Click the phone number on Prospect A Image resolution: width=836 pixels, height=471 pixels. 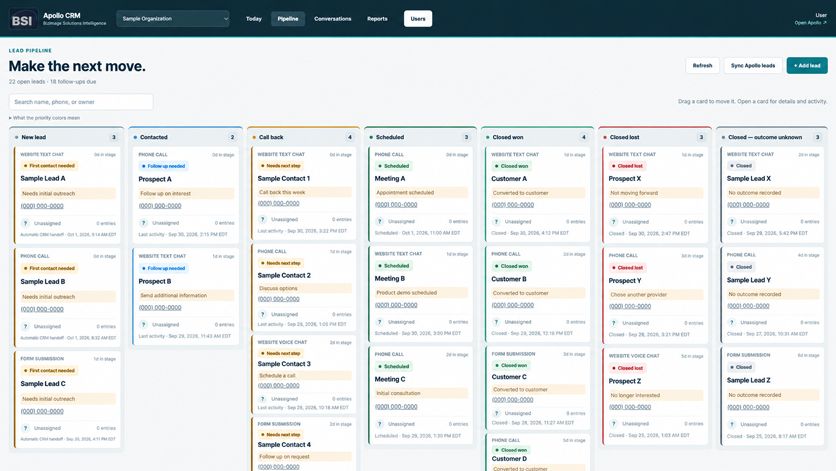(x=160, y=206)
